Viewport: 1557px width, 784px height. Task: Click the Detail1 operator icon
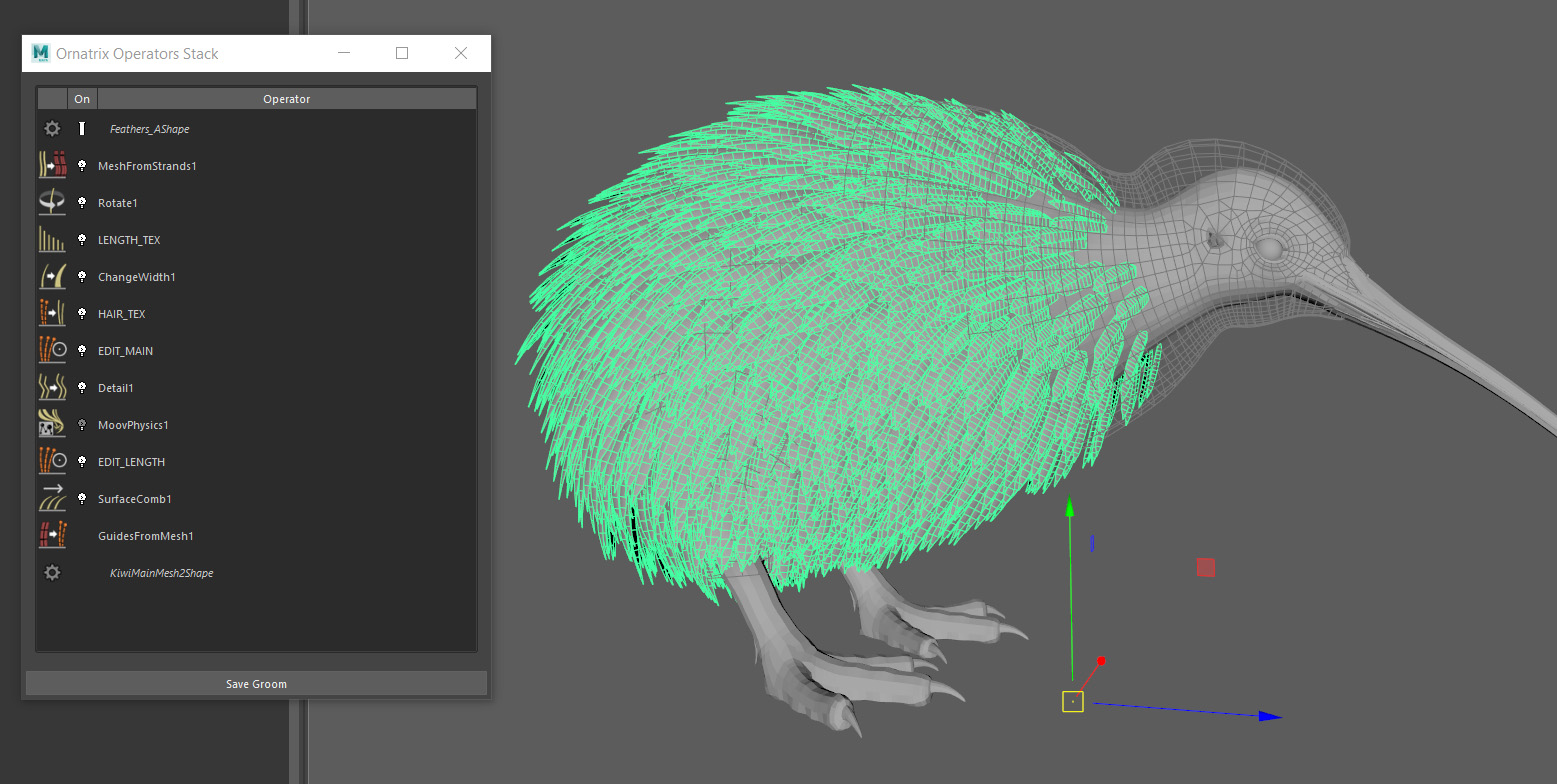pyautogui.click(x=52, y=387)
